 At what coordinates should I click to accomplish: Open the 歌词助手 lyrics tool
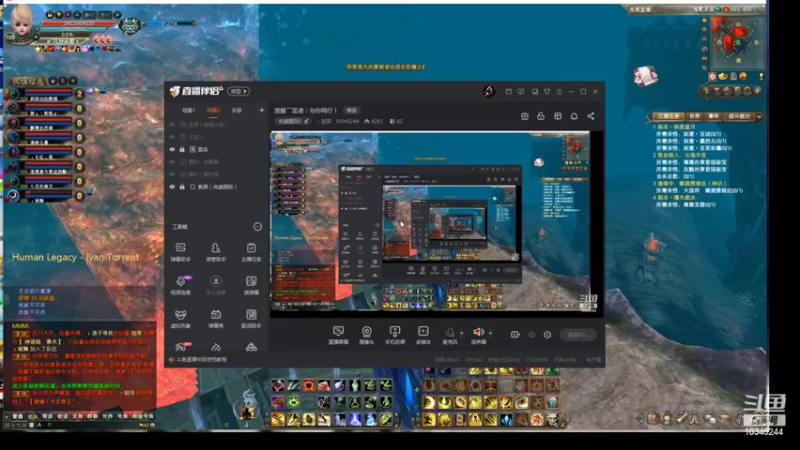tap(251, 318)
